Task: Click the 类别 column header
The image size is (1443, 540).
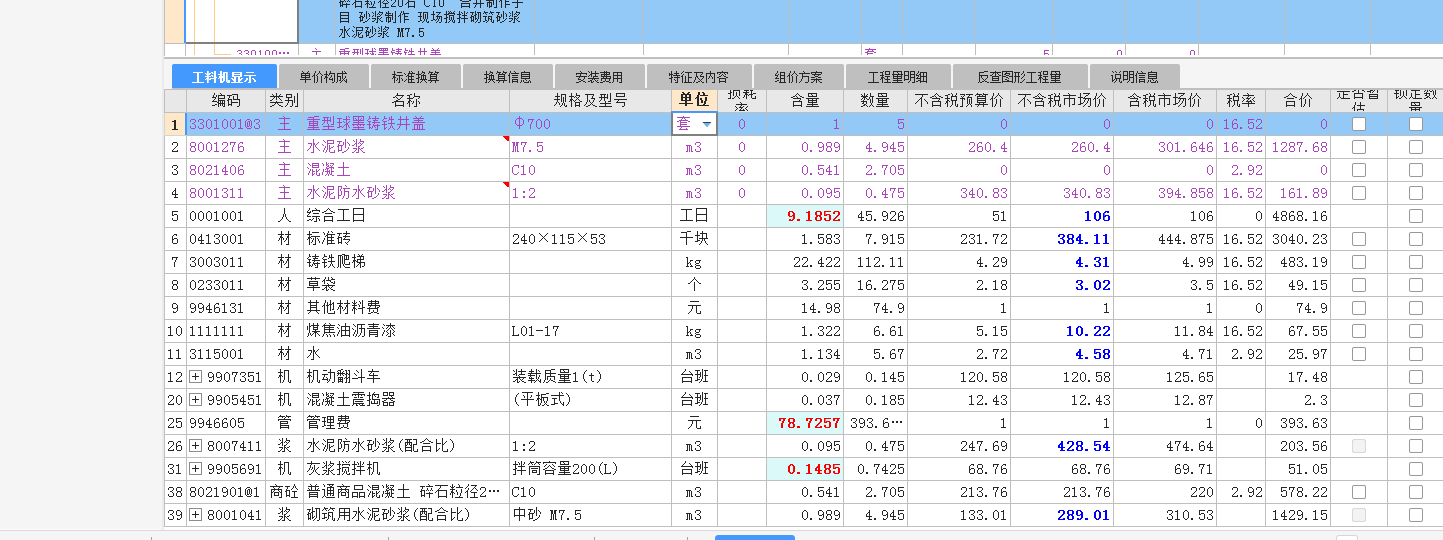Action: 284,101
